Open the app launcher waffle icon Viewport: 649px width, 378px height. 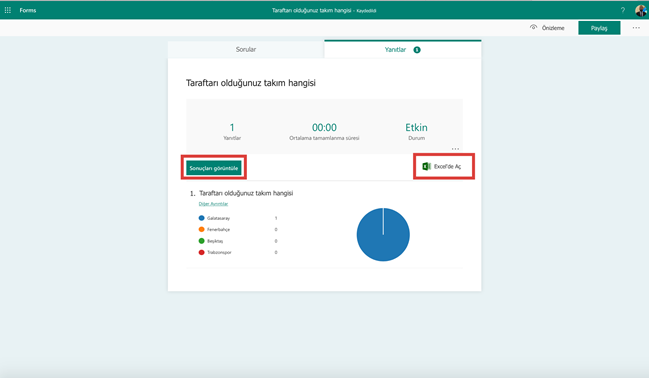click(7, 10)
